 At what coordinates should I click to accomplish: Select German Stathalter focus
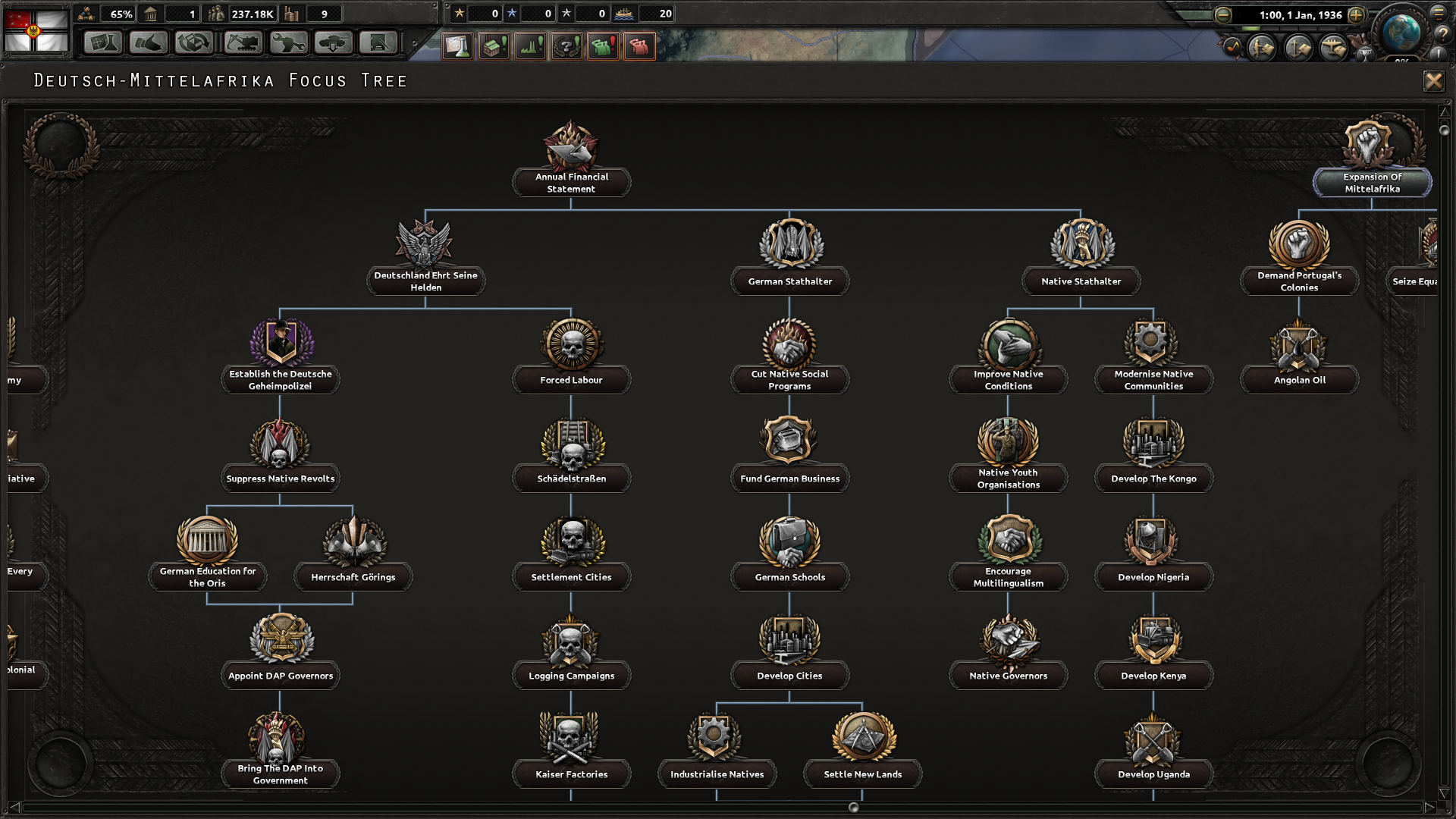click(x=789, y=258)
